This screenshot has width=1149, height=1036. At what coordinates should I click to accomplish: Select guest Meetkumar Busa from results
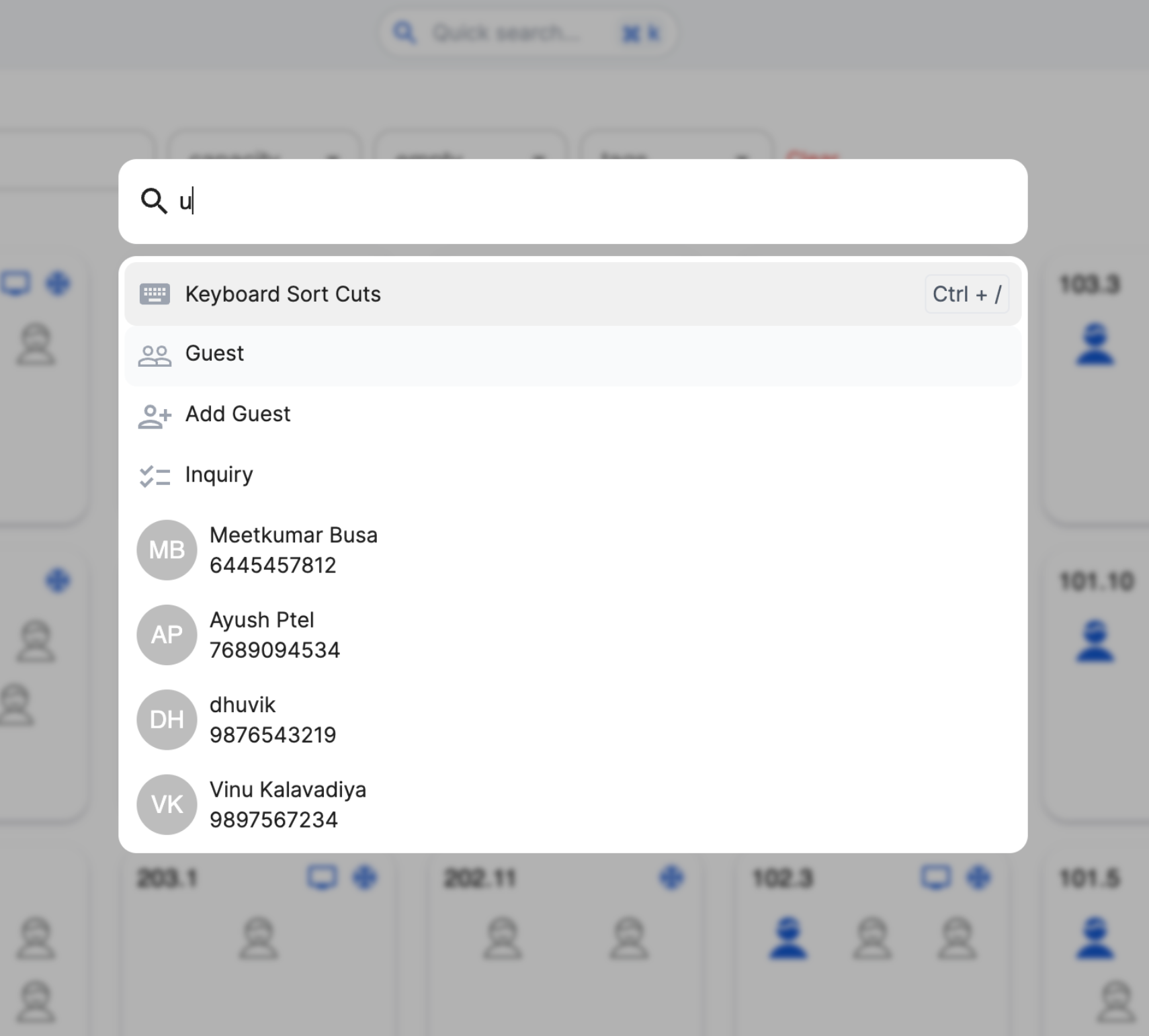click(x=294, y=550)
